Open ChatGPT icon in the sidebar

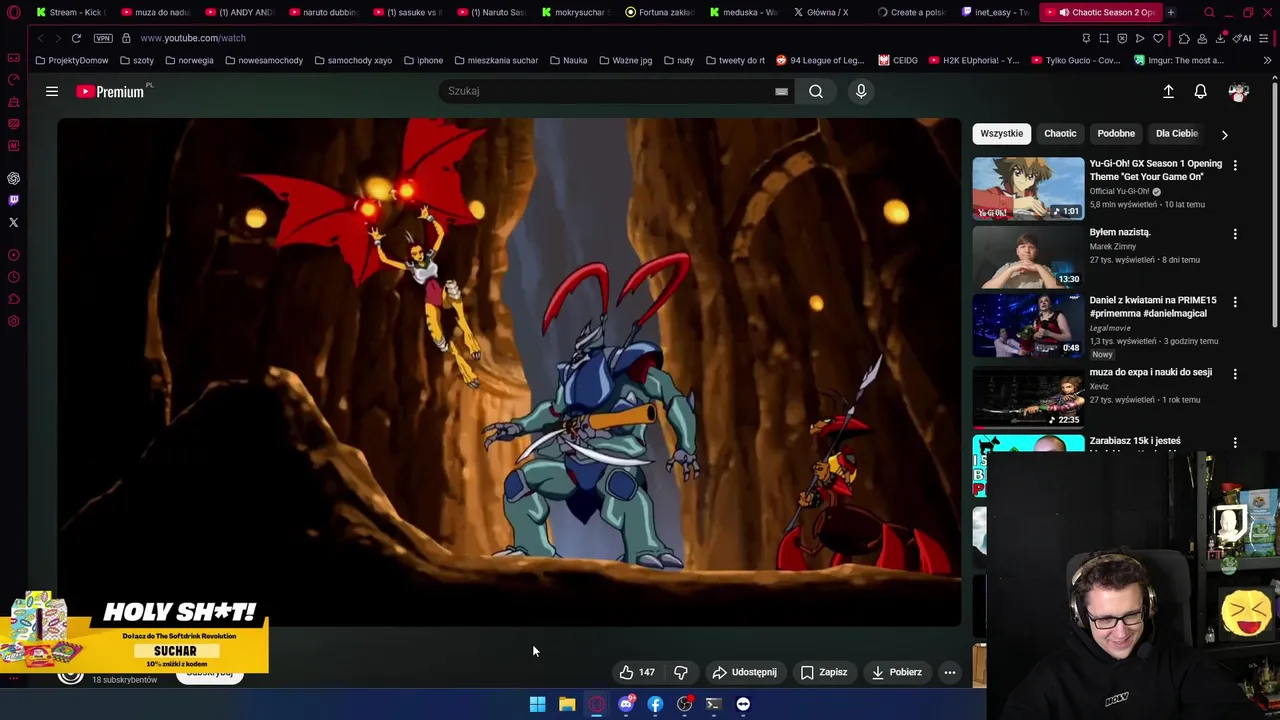pos(14,178)
